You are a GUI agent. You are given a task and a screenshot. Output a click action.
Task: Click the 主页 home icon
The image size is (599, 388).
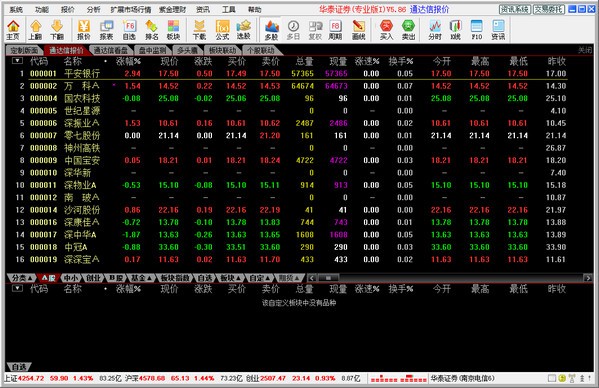pyautogui.click(x=13, y=30)
